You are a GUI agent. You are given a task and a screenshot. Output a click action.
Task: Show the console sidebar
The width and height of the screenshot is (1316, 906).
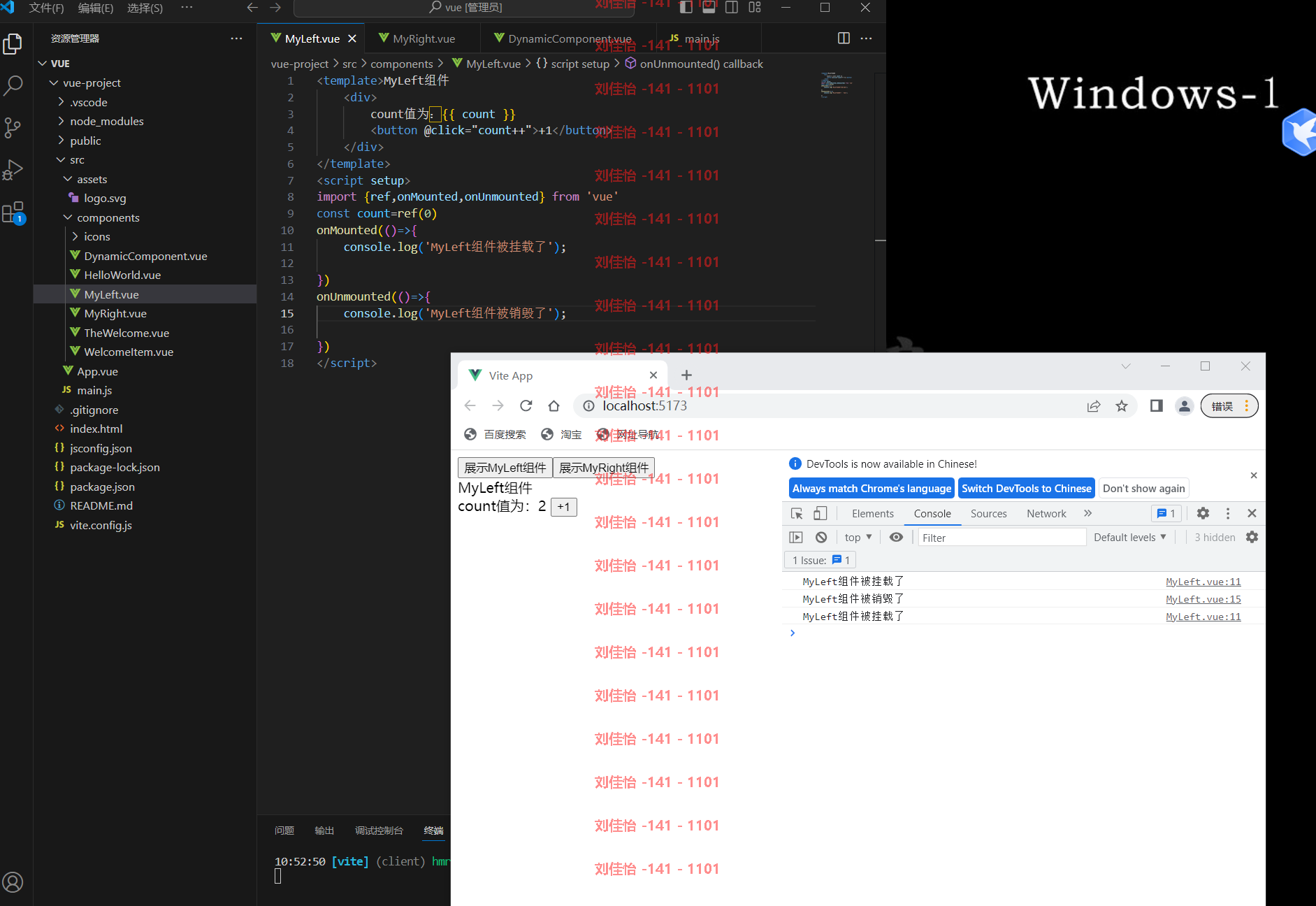pos(796,538)
